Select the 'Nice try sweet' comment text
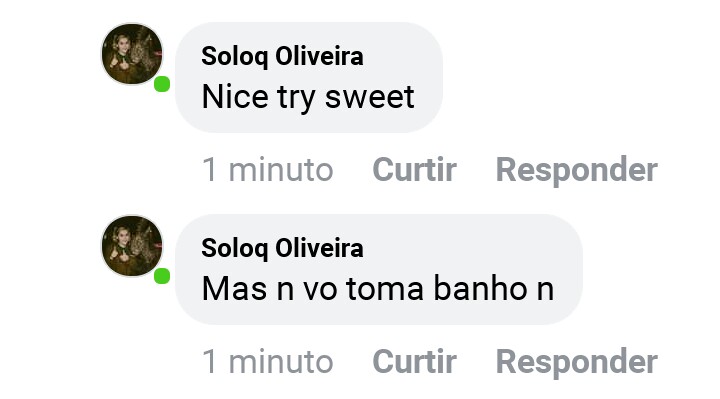This screenshot has height=399, width=720. tap(308, 97)
